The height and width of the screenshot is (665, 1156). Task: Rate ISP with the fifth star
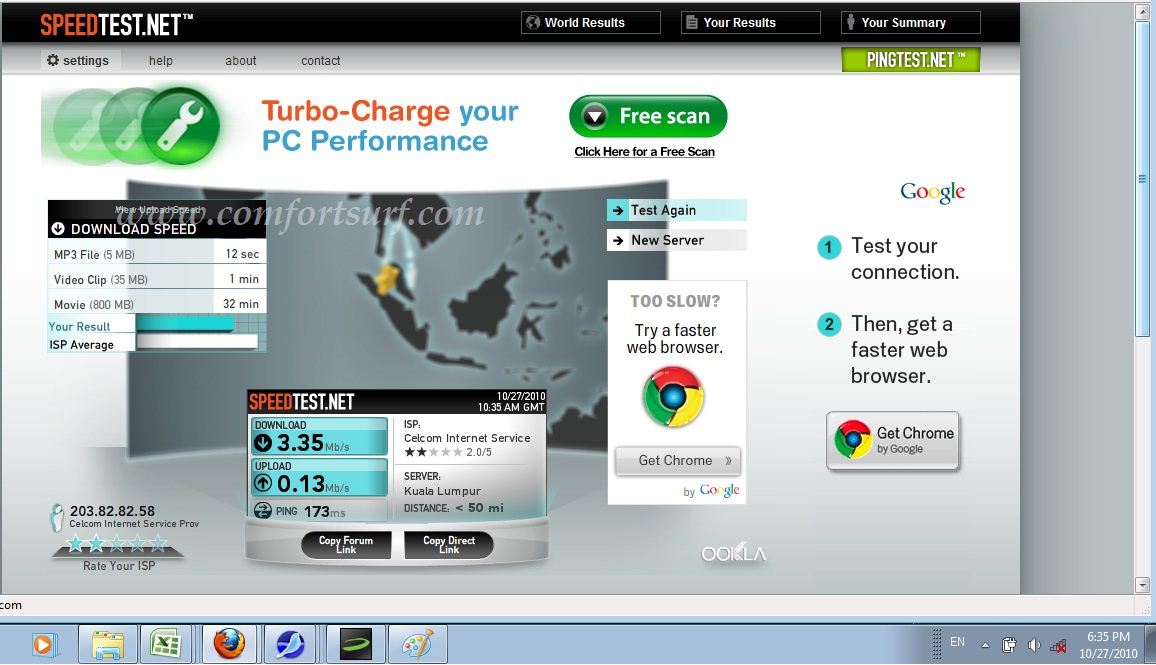[160, 544]
